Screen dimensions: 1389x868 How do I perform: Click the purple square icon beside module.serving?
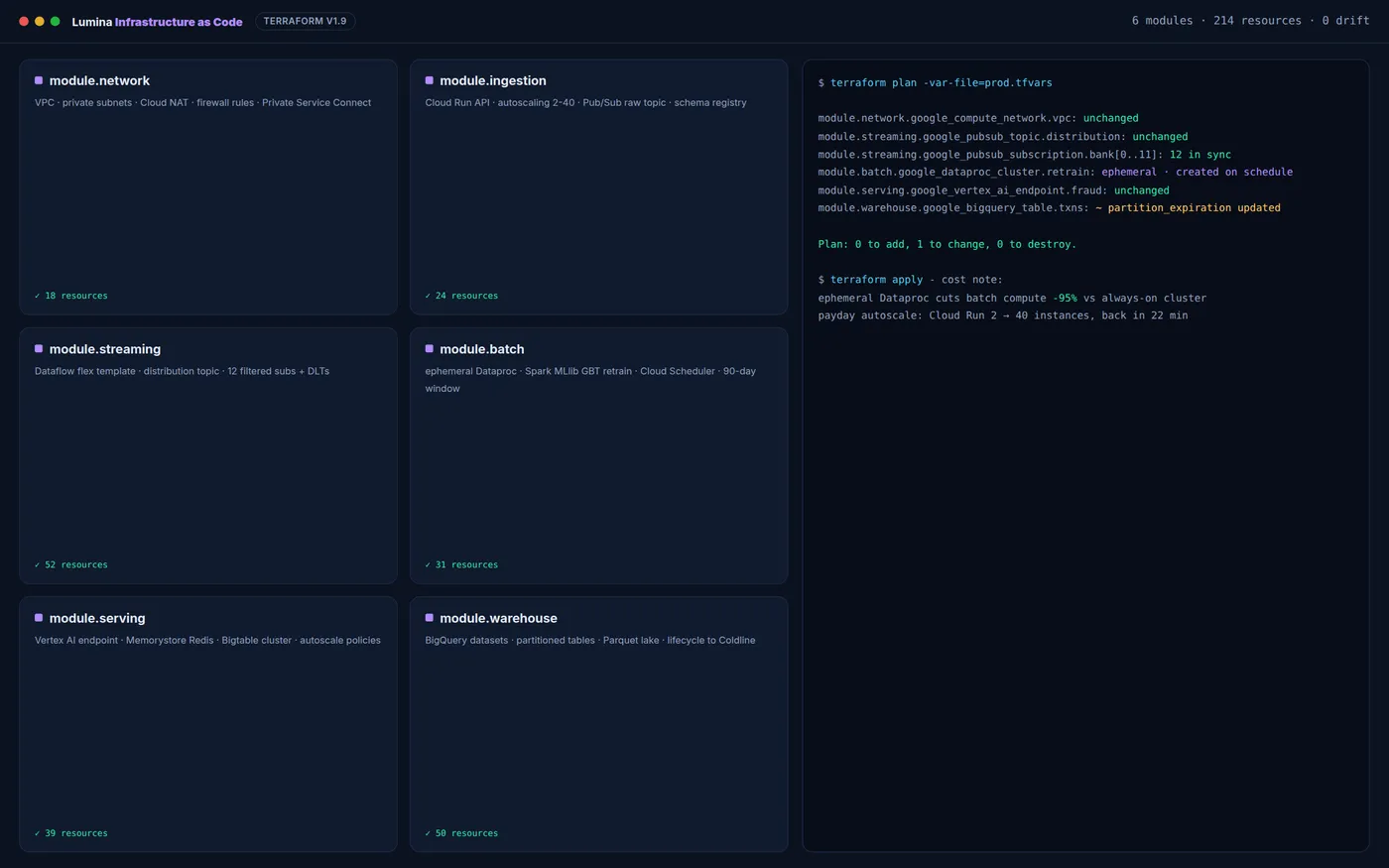[x=39, y=618]
